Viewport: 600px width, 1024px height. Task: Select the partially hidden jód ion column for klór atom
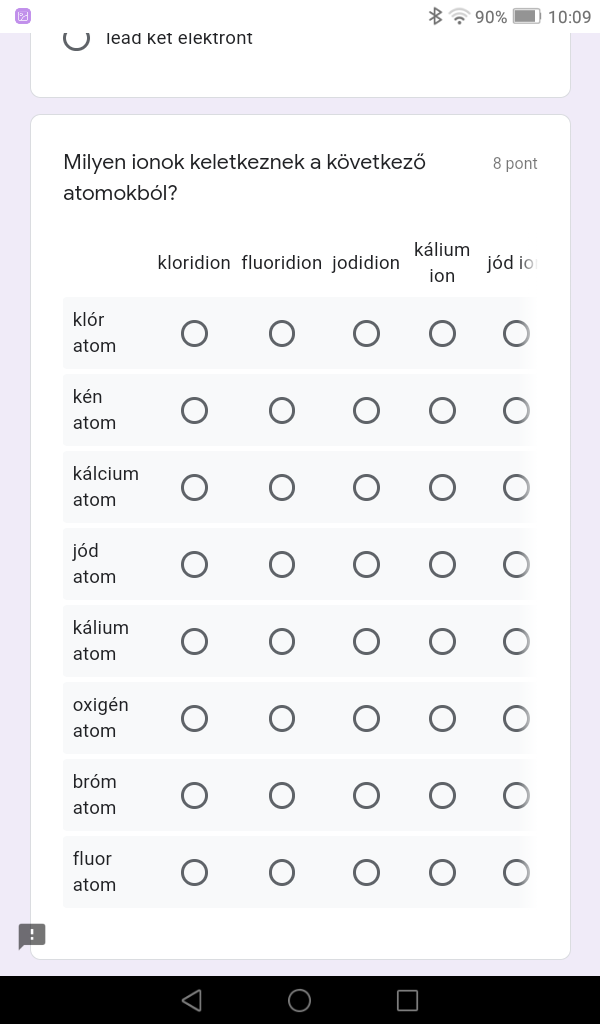516,333
